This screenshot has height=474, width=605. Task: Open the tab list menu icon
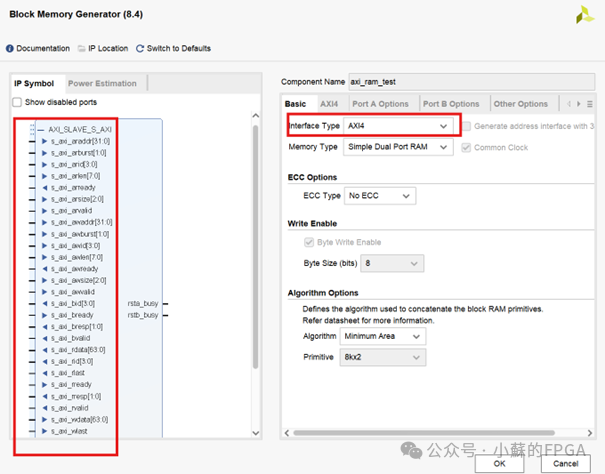(590, 104)
